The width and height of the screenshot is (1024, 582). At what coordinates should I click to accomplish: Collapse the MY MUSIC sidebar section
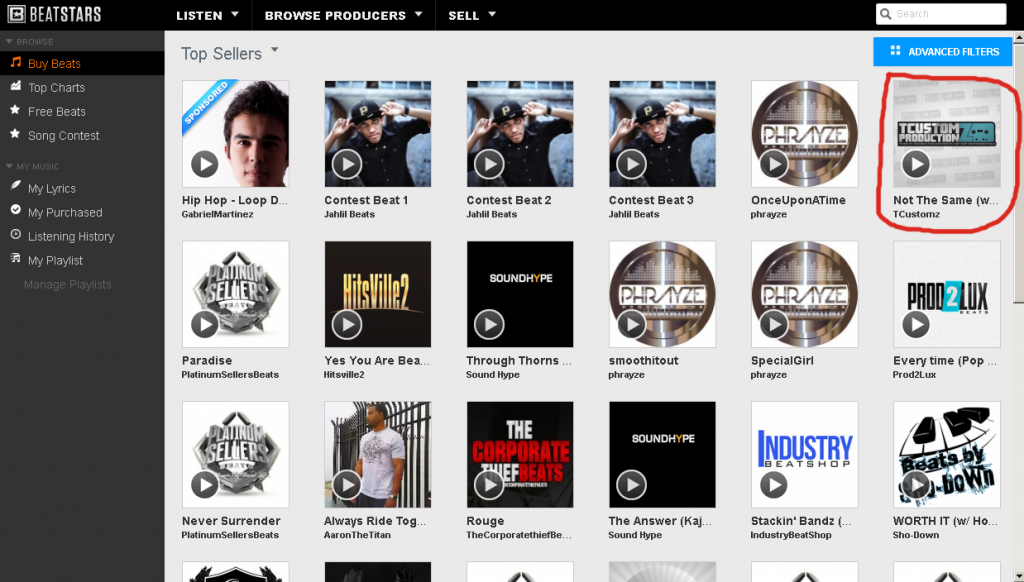9,167
